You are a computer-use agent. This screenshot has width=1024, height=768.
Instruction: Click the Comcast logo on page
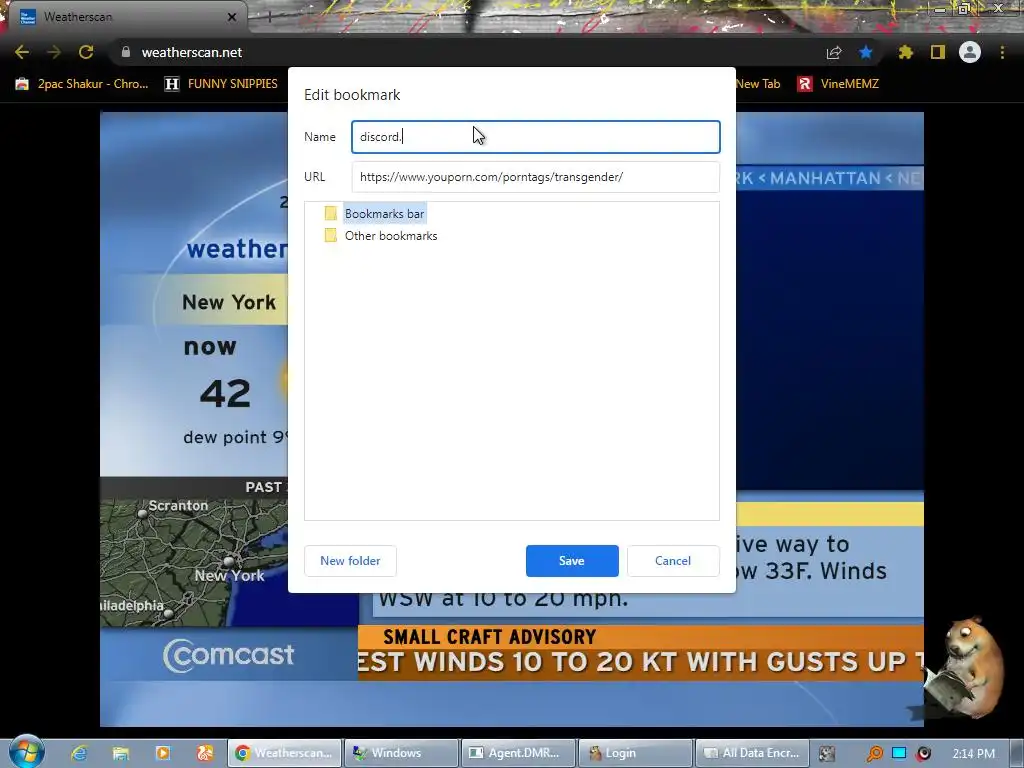pyautogui.click(x=229, y=655)
